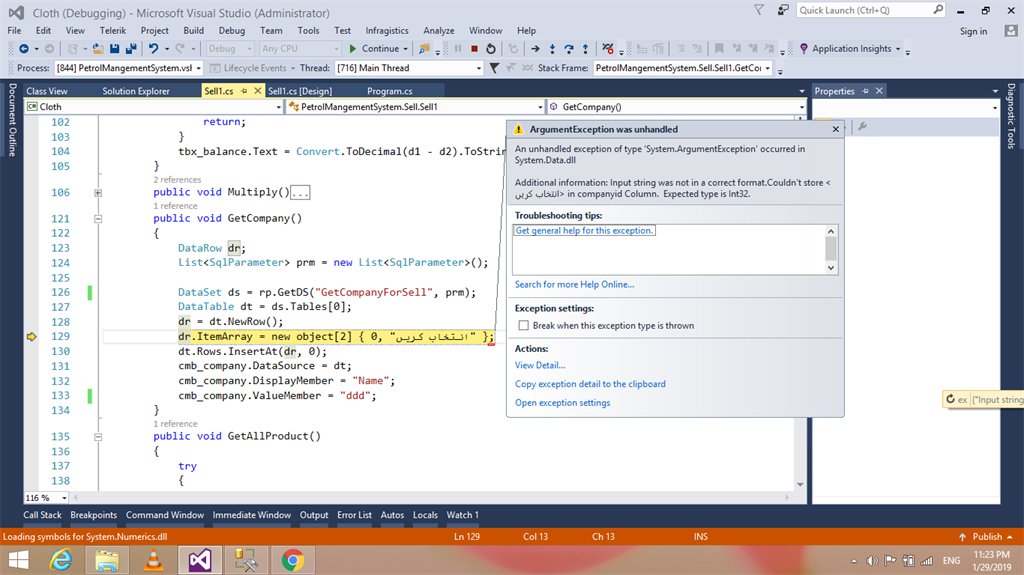Click the Find in Files icon
The width and height of the screenshot is (1024, 575).
(x=424, y=49)
